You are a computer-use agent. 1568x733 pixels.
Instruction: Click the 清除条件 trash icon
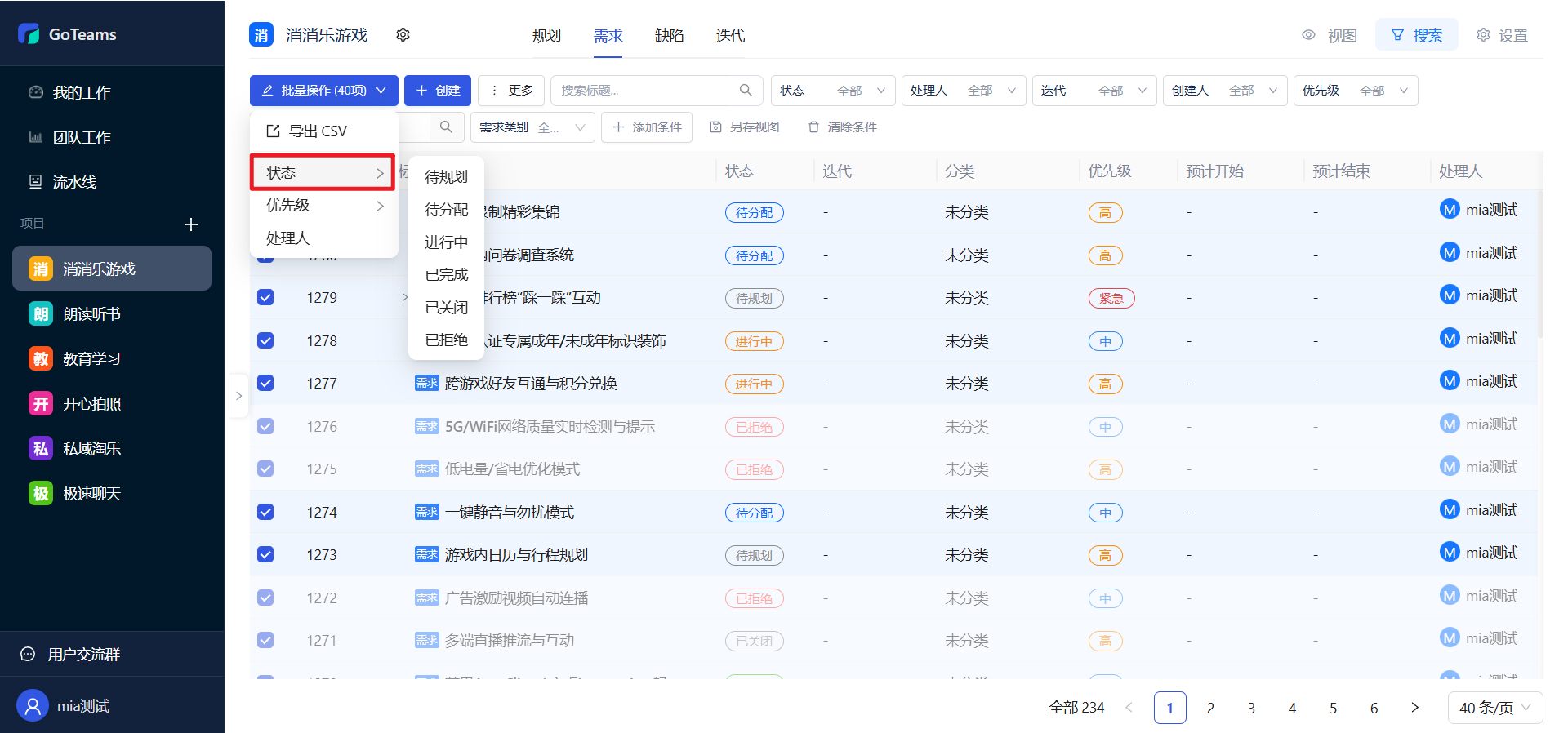[x=813, y=127]
